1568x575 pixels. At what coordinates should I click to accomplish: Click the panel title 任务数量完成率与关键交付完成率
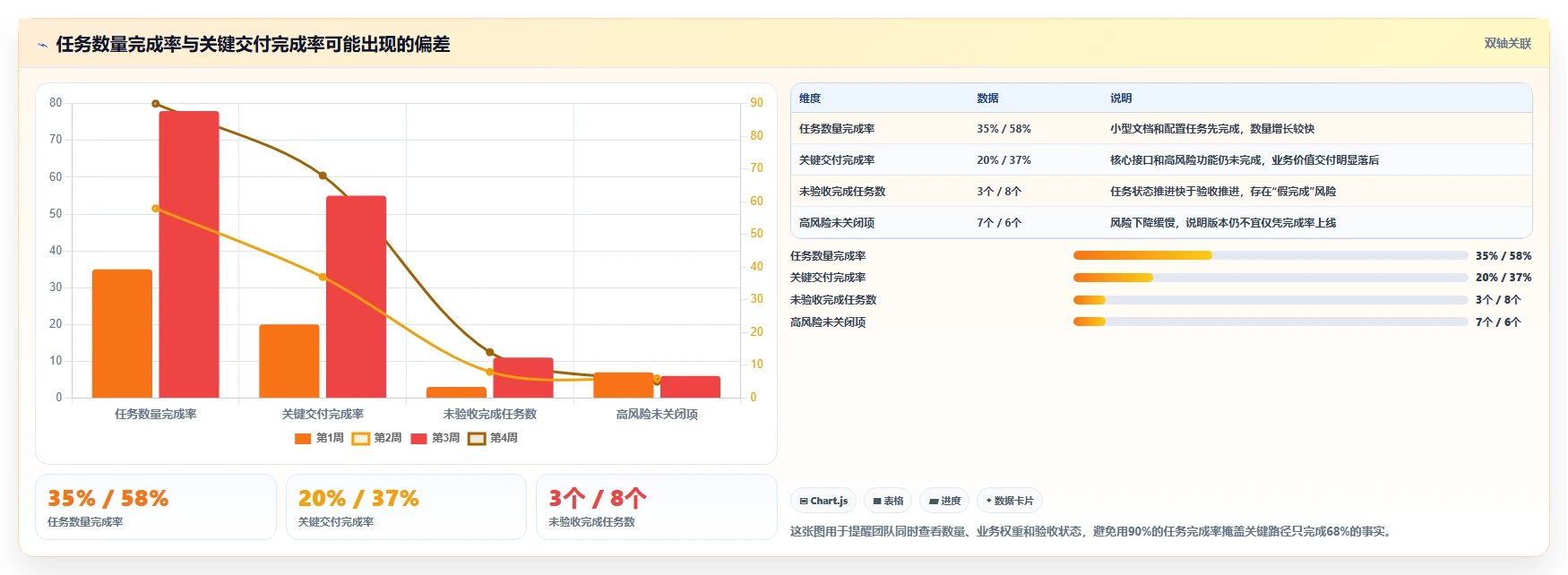point(253,44)
